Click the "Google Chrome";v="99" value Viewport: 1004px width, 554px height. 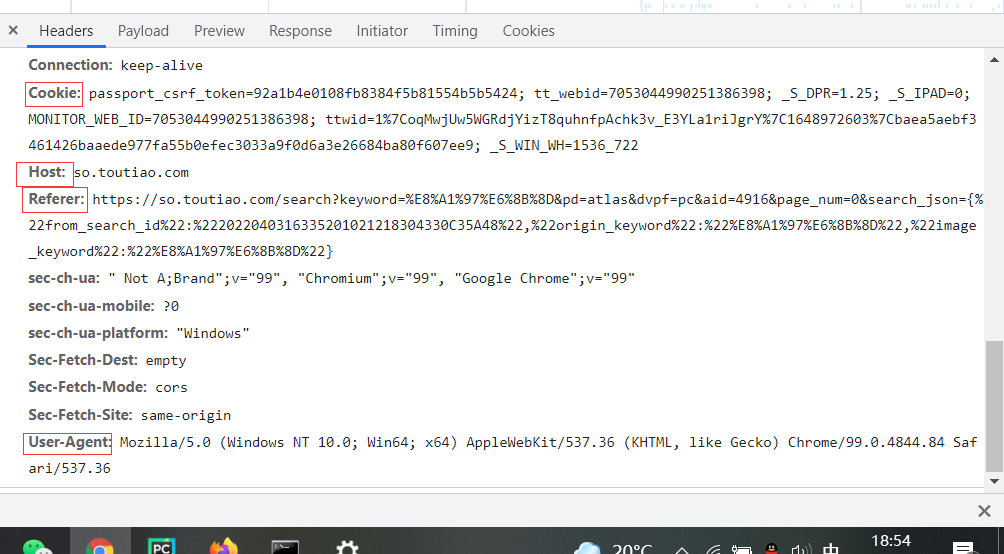click(x=544, y=279)
